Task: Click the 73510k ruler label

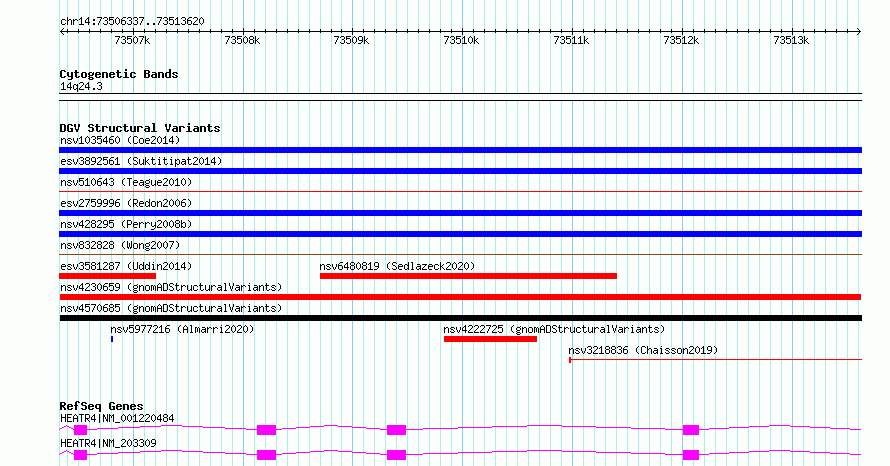Action: (461, 40)
